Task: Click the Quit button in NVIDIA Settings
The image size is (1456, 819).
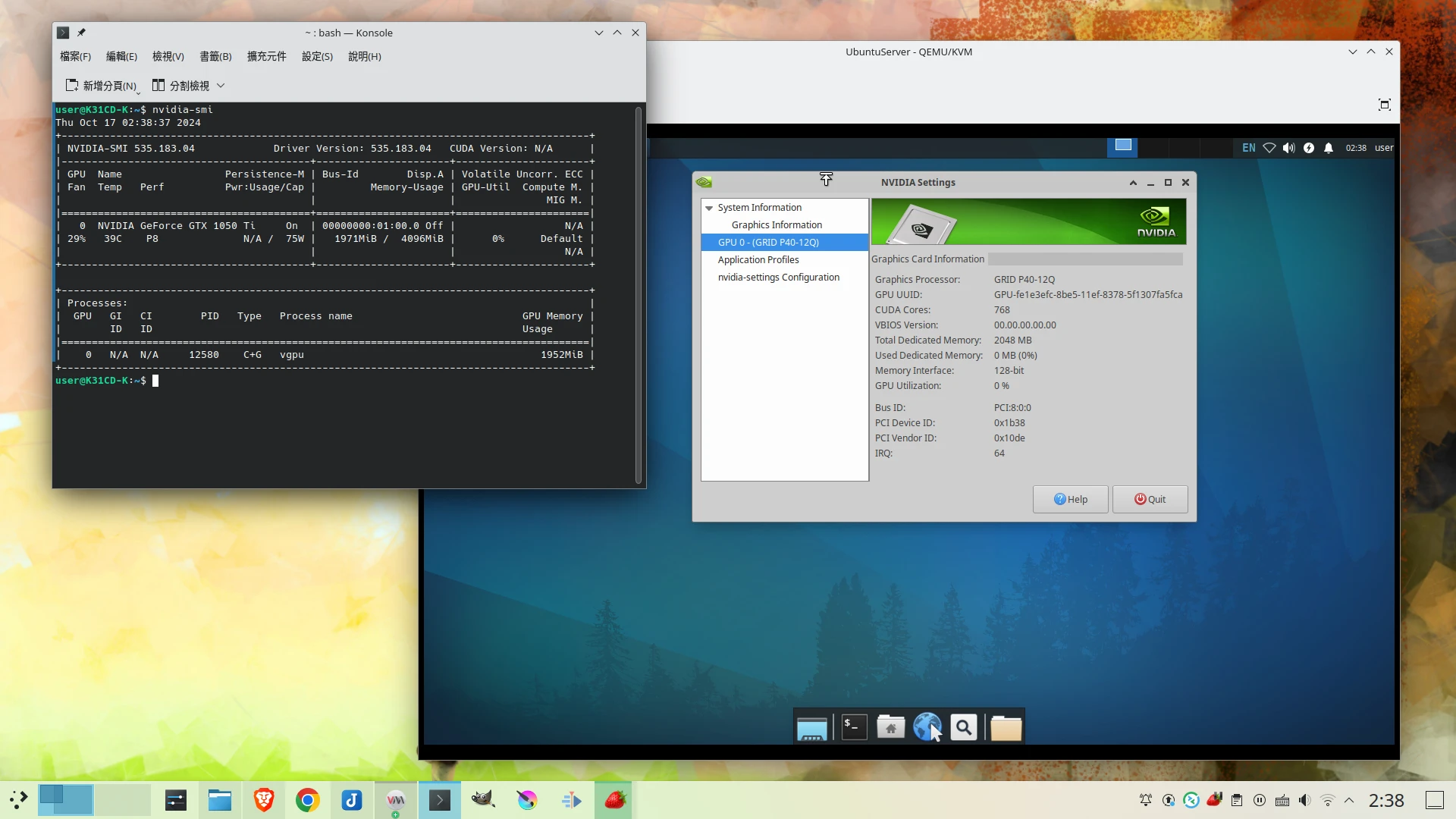Action: click(x=1150, y=499)
